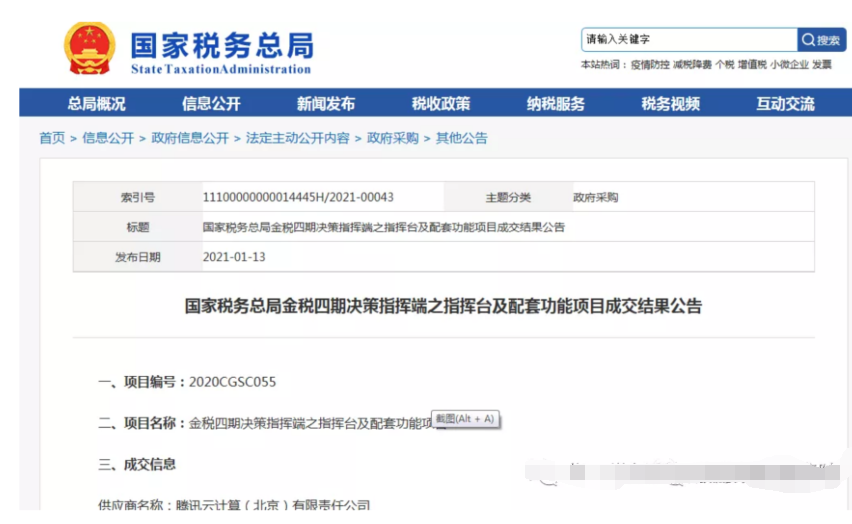Go to 政府采购 breadcrumb link
The height and width of the screenshot is (524, 852).
(x=393, y=138)
